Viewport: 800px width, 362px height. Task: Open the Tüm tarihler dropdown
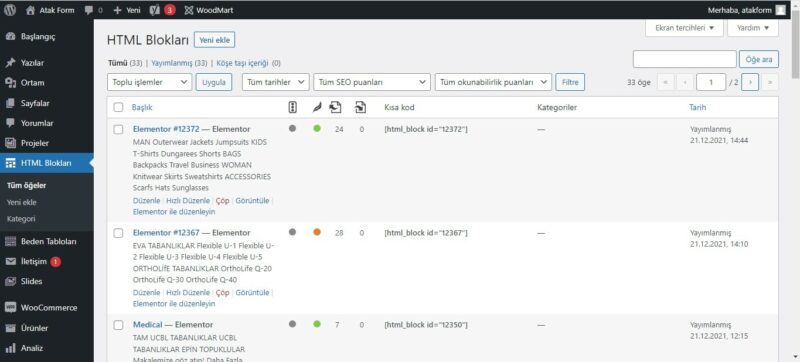tap(276, 82)
